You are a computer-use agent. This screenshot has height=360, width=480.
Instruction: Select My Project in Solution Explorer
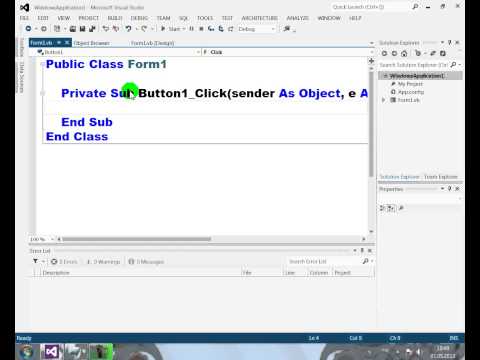[410, 84]
